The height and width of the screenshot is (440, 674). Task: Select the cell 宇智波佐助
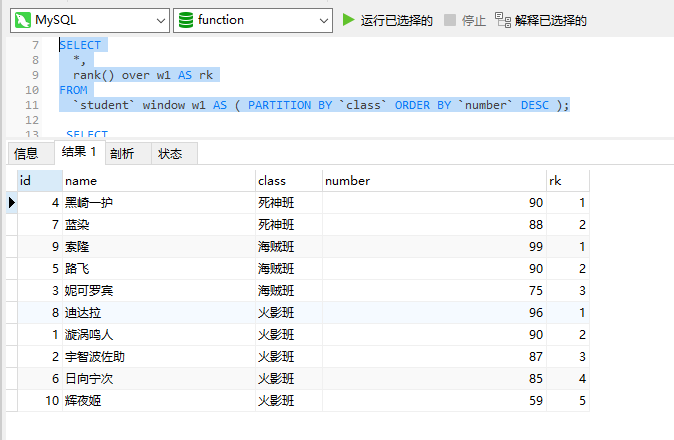159,357
